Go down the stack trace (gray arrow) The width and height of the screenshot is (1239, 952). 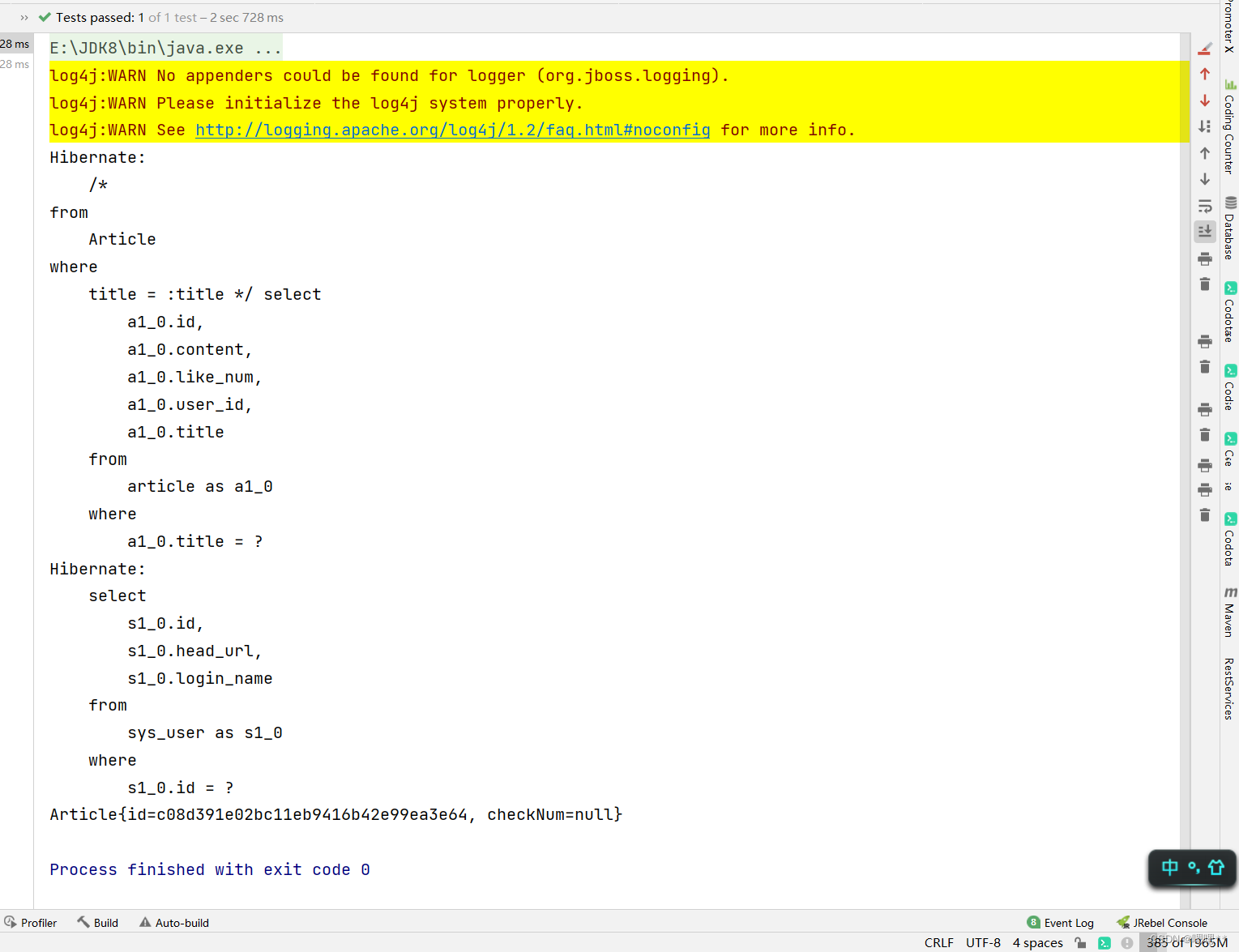(x=1205, y=179)
